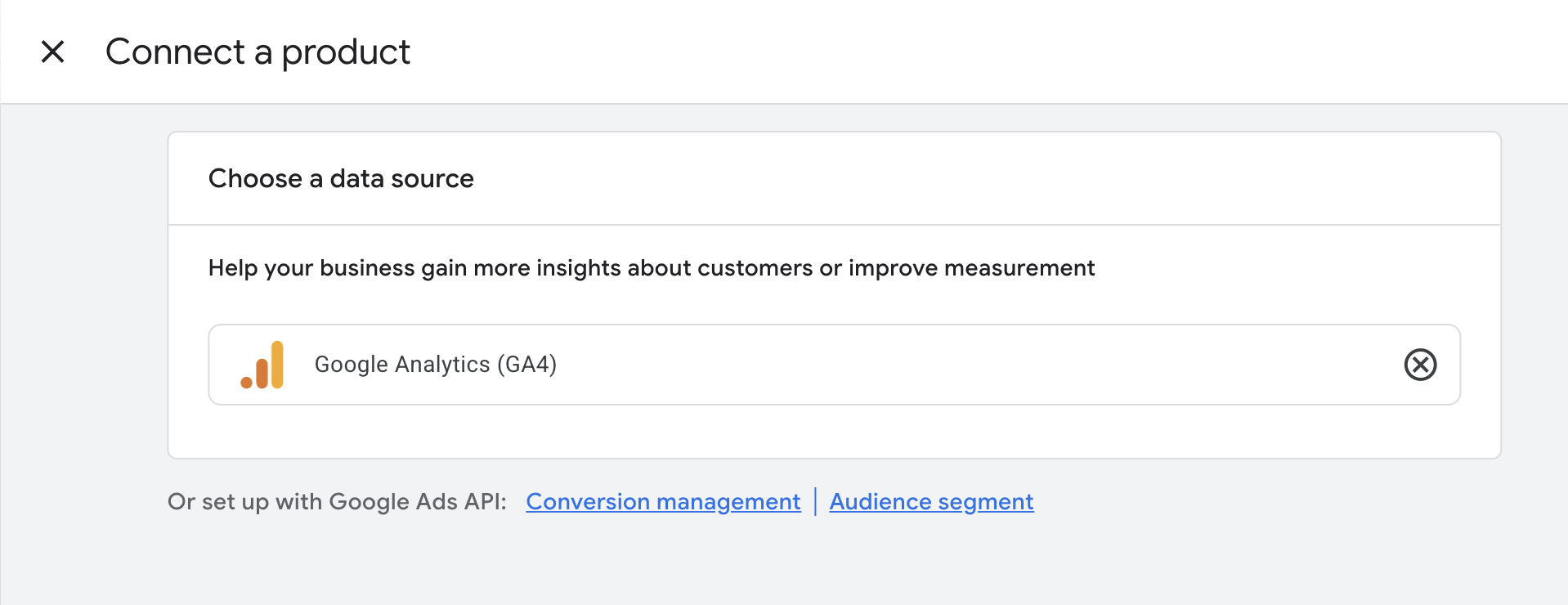Click the 'Choose a data source' heading
This screenshot has height=605, width=1568.
341,178
